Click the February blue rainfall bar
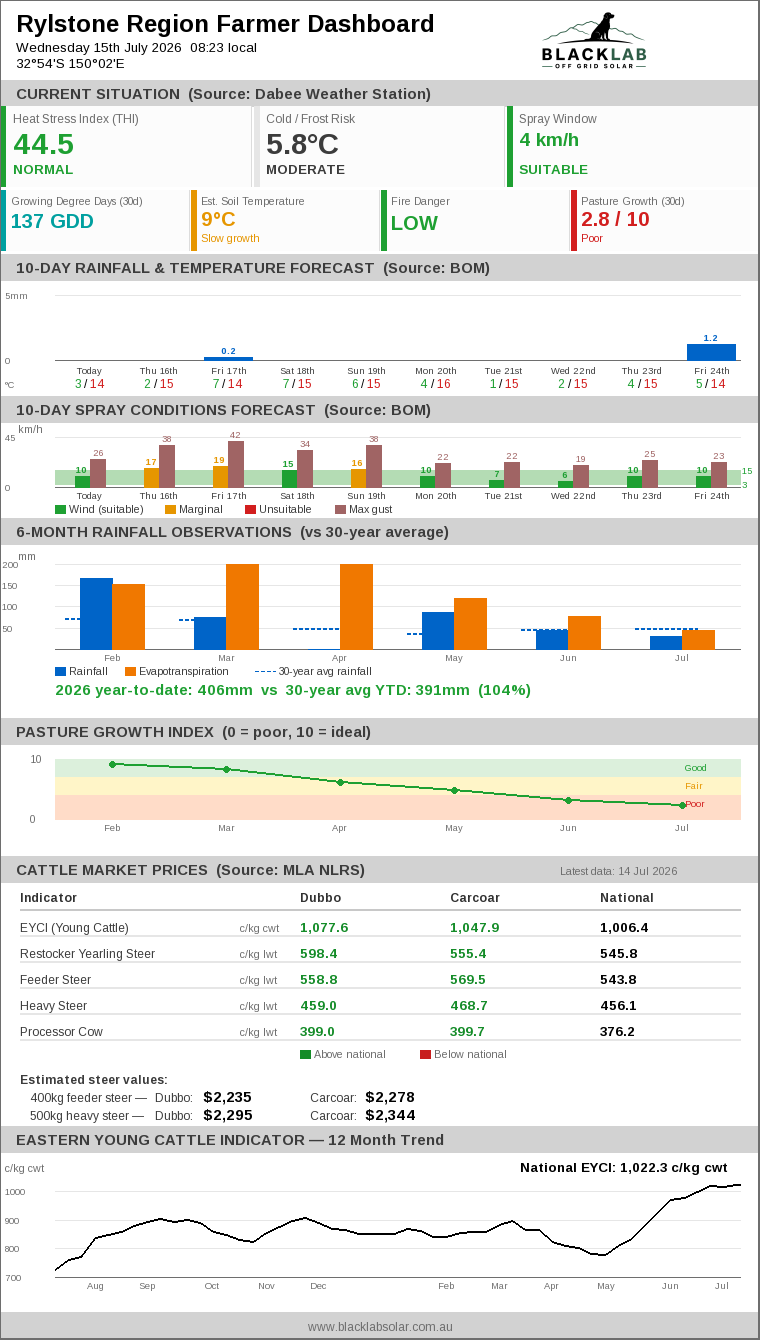The image size is (760, 1340). [96, 614]
